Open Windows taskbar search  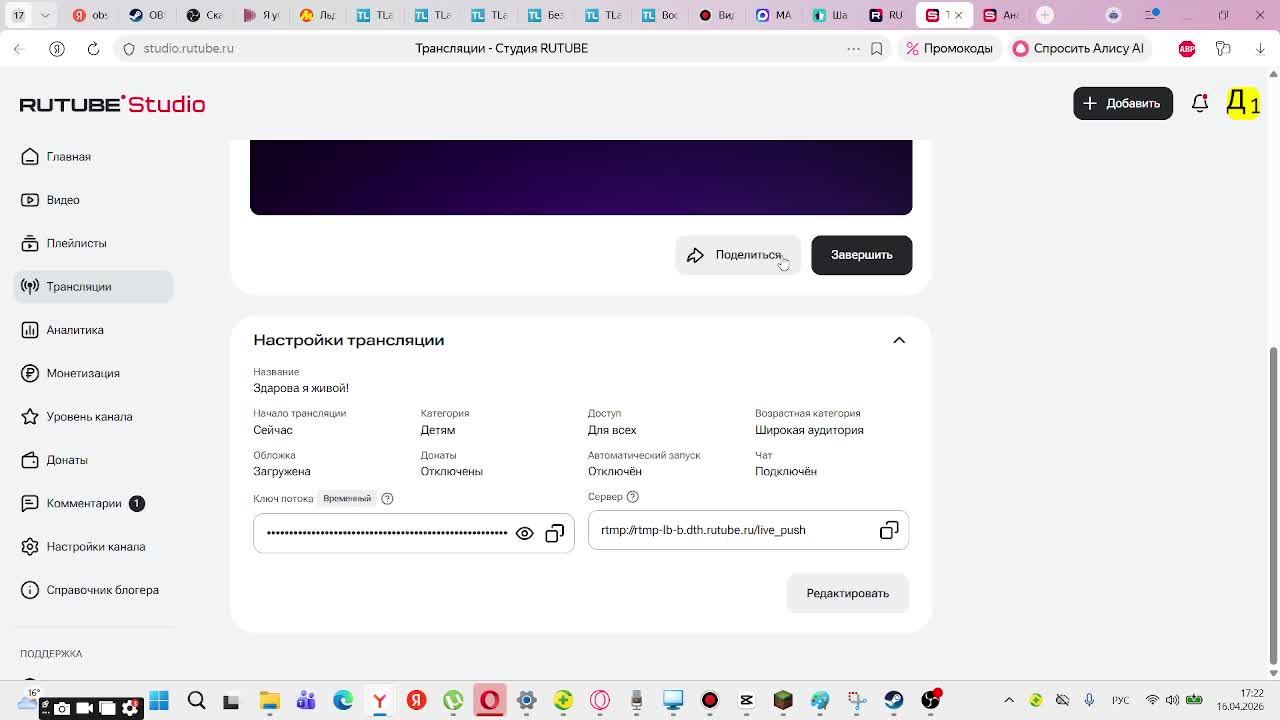[196, 700]
